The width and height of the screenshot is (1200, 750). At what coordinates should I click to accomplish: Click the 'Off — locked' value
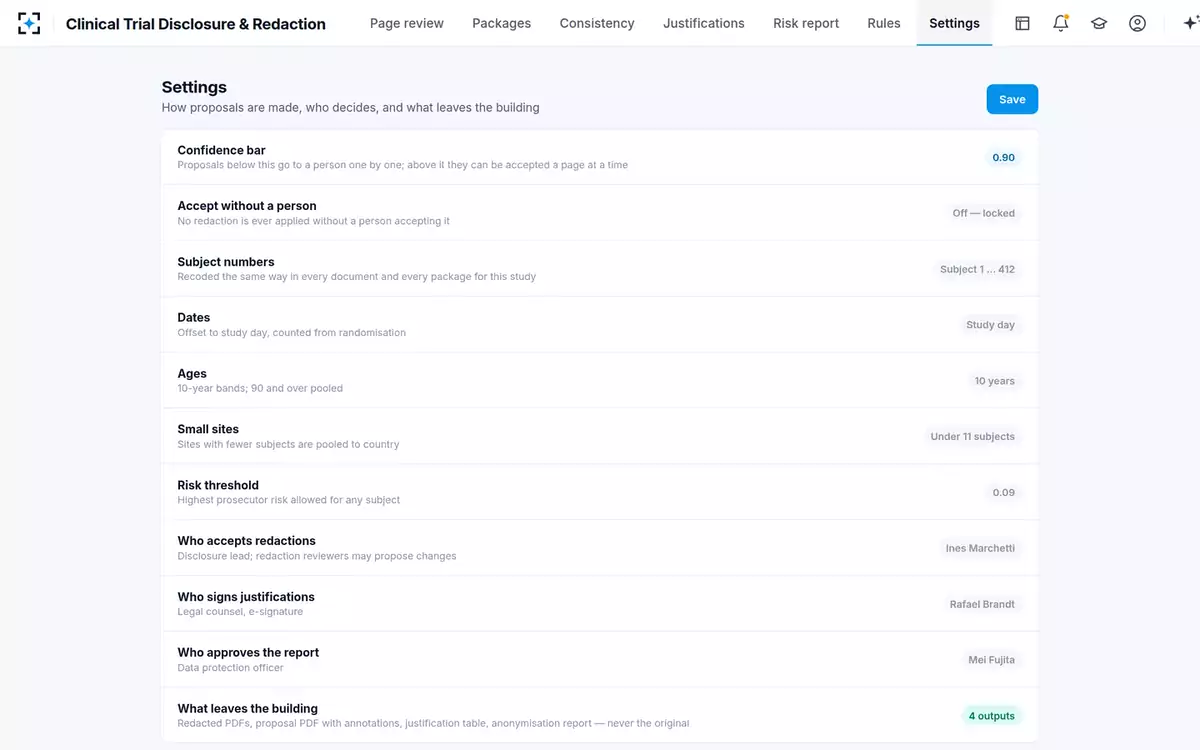(x=983, y=213)
